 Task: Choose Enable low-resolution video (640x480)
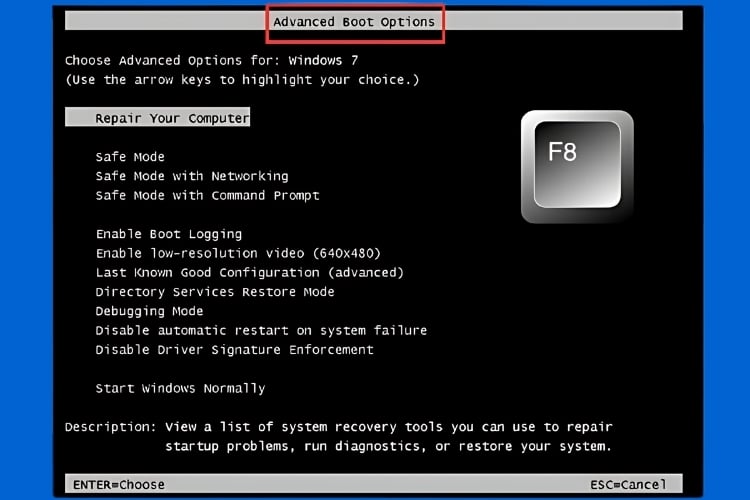[238, 253]
